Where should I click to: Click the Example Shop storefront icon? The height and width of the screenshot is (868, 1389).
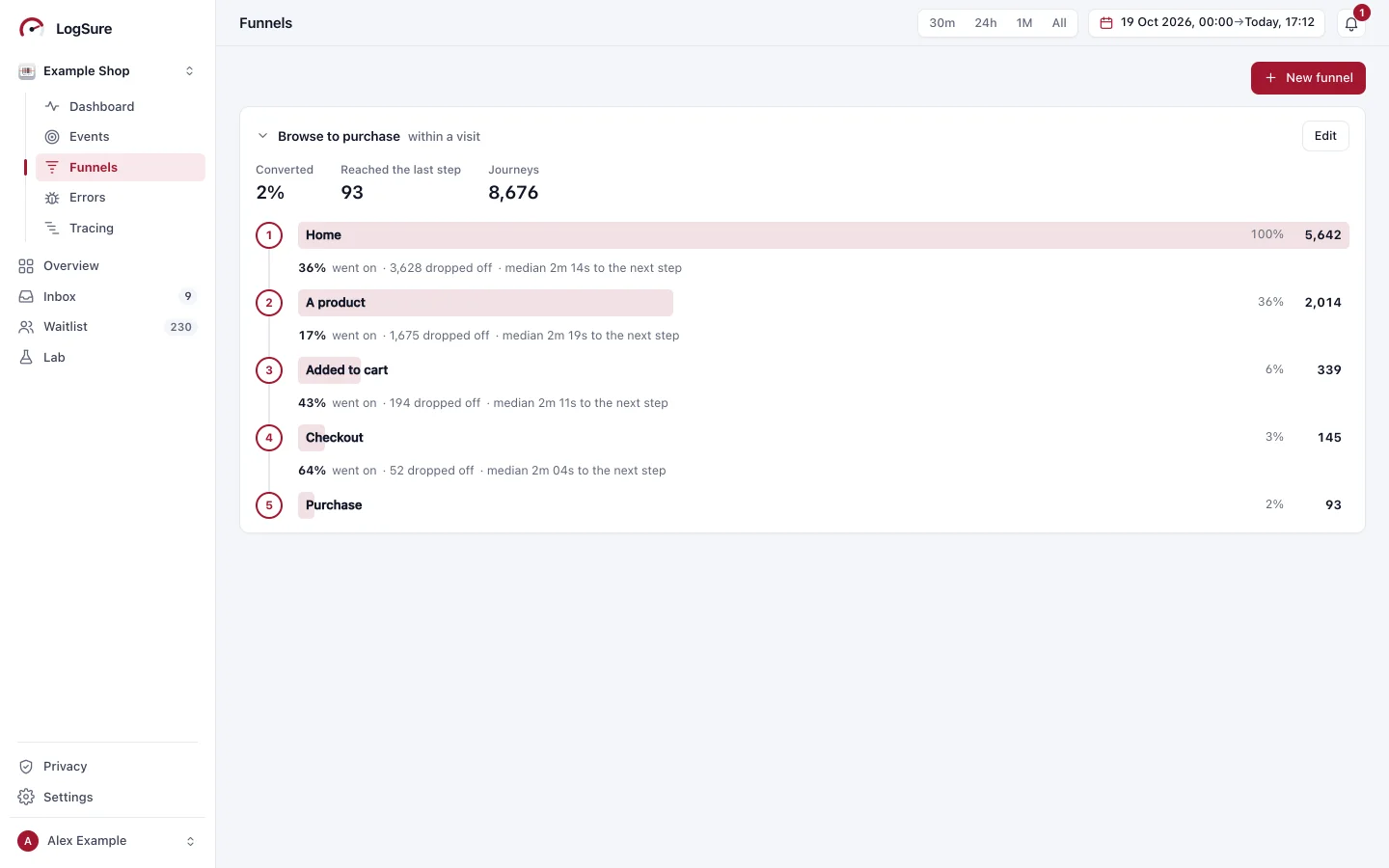pyautogui.click(x=27, y=71)
